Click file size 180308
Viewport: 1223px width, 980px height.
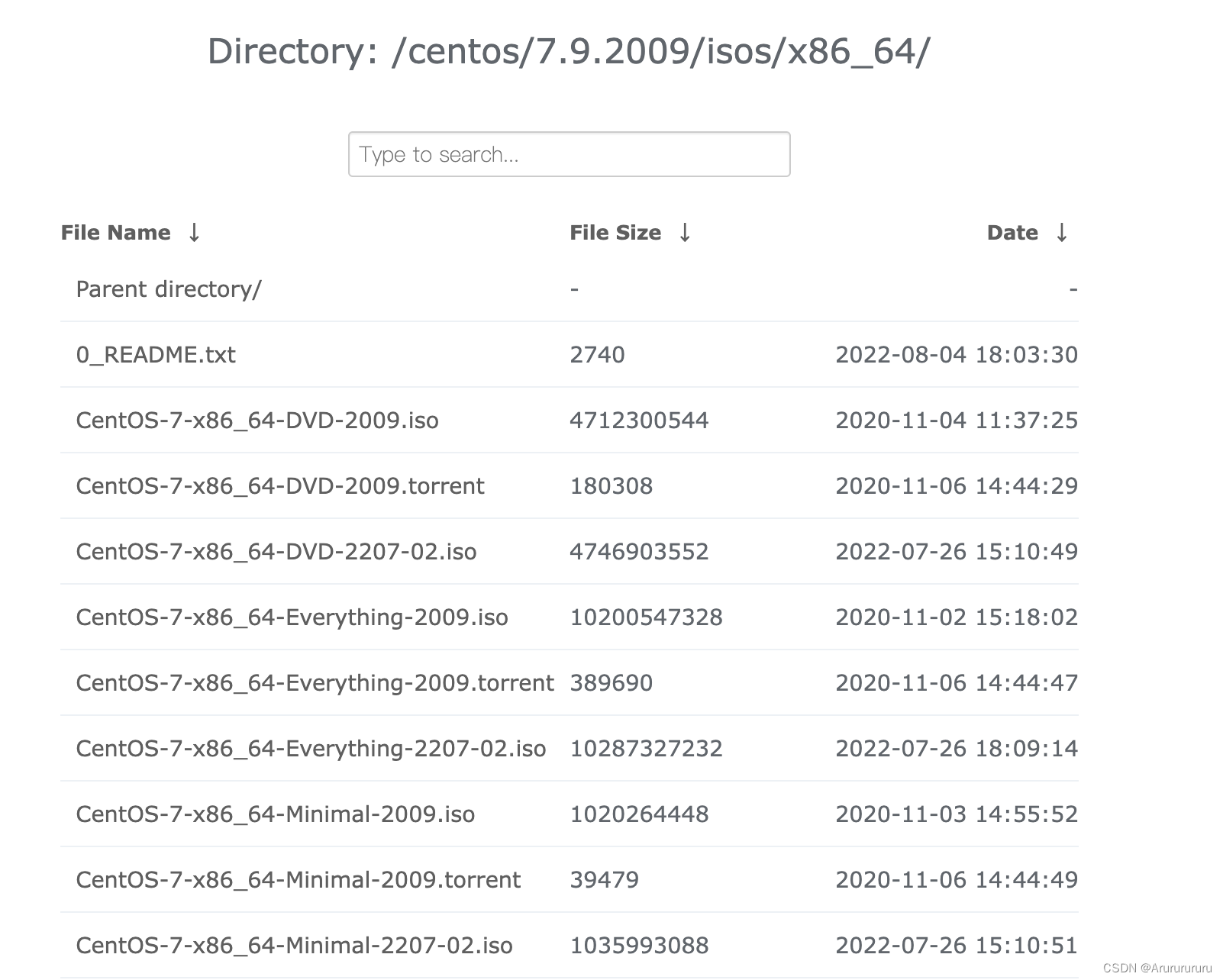(x=611, y=486)
